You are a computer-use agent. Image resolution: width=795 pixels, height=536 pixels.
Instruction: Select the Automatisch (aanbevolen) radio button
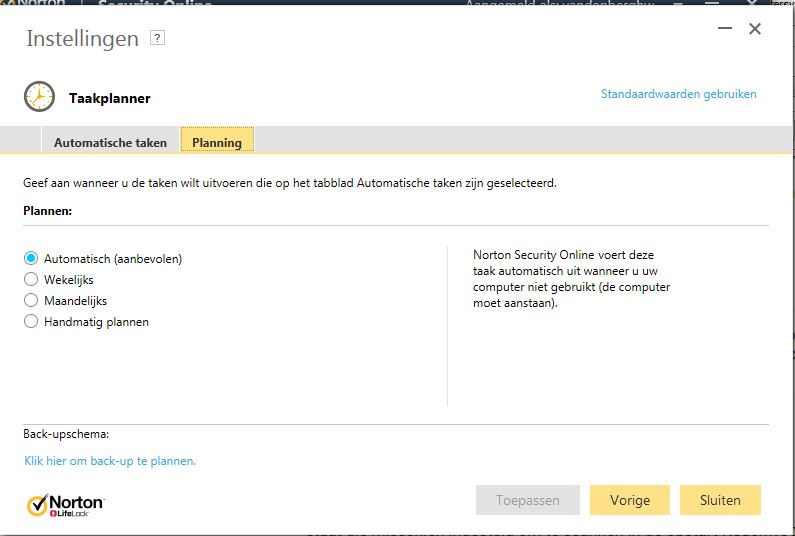tap(31, 259)
